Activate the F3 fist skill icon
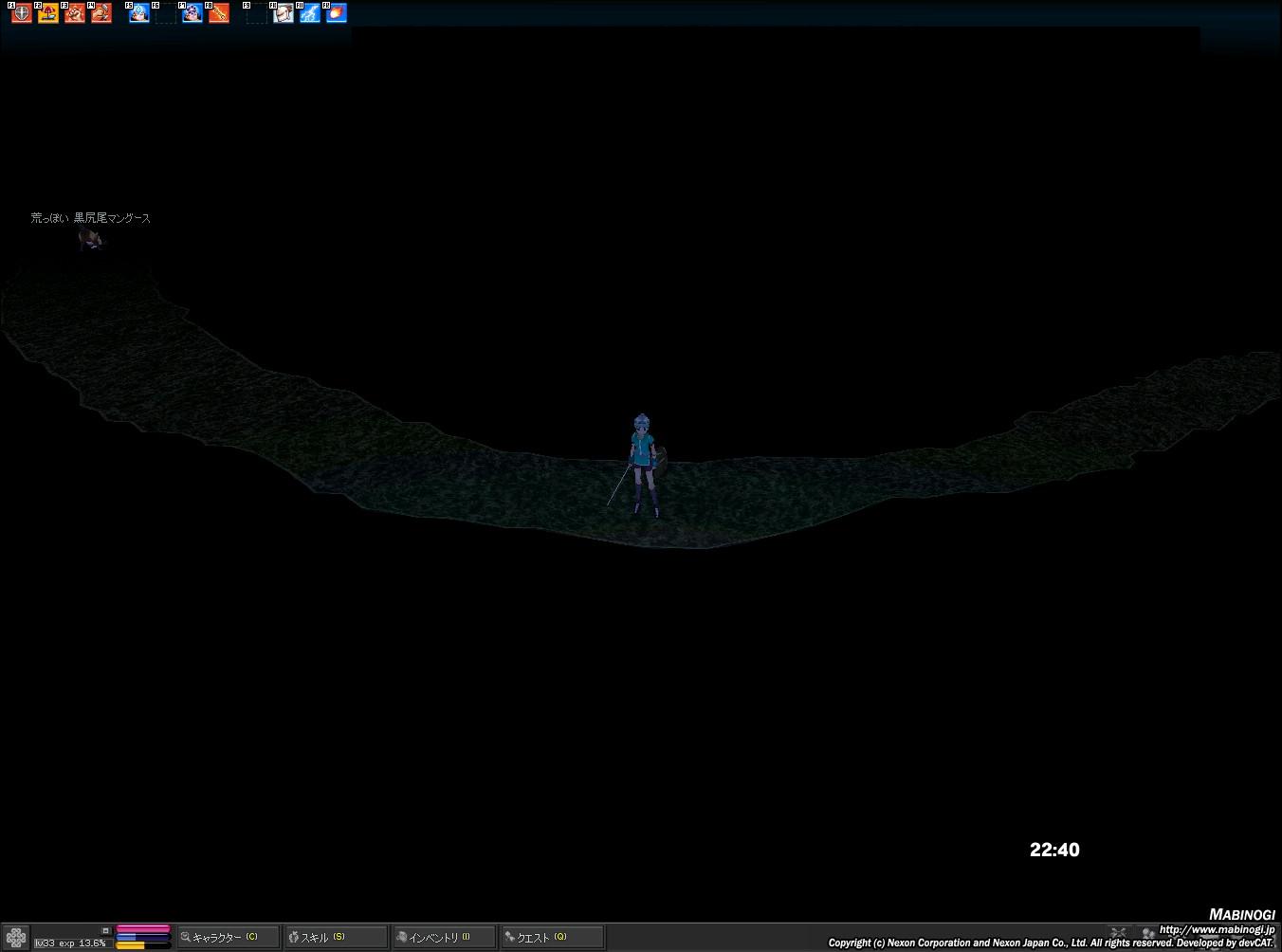 [x=75, y=13]
